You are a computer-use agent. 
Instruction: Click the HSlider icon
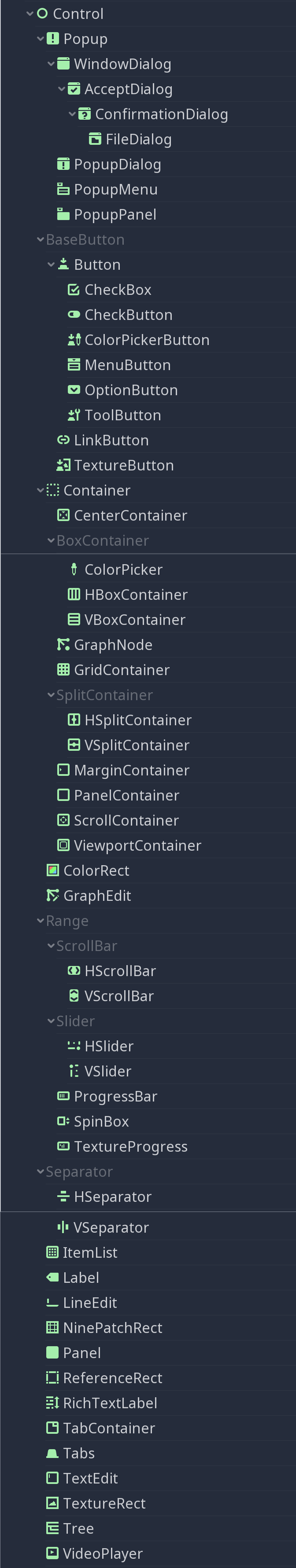click(x=74, y=1046)
